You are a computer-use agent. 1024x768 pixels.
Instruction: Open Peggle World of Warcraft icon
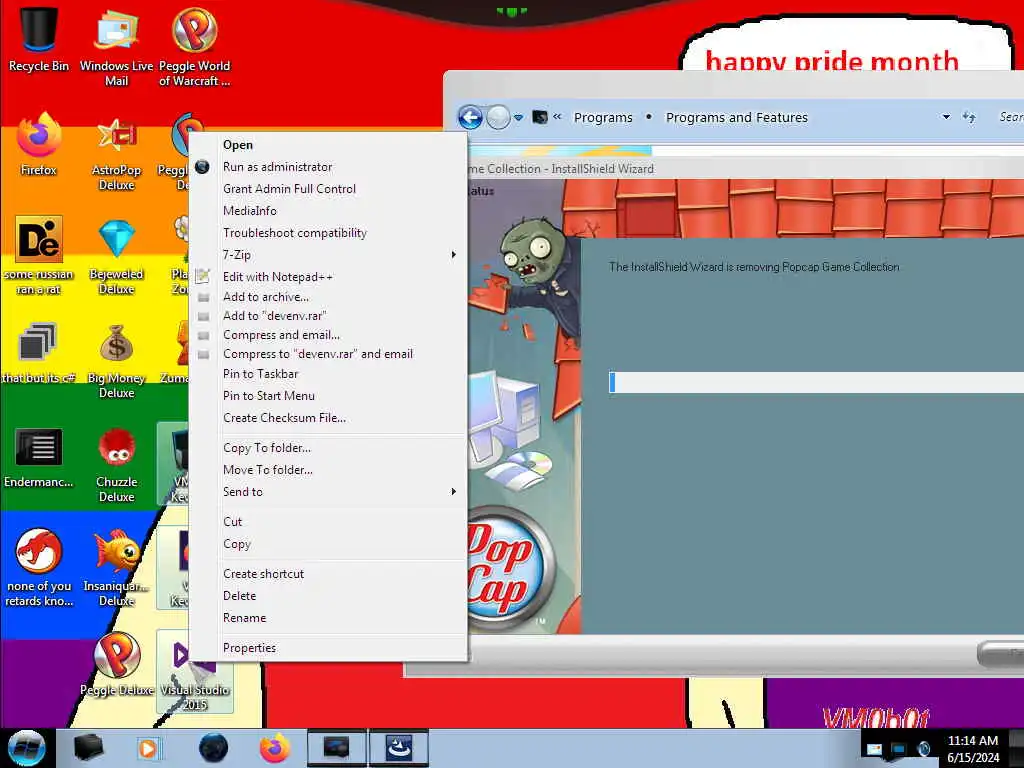195,46
